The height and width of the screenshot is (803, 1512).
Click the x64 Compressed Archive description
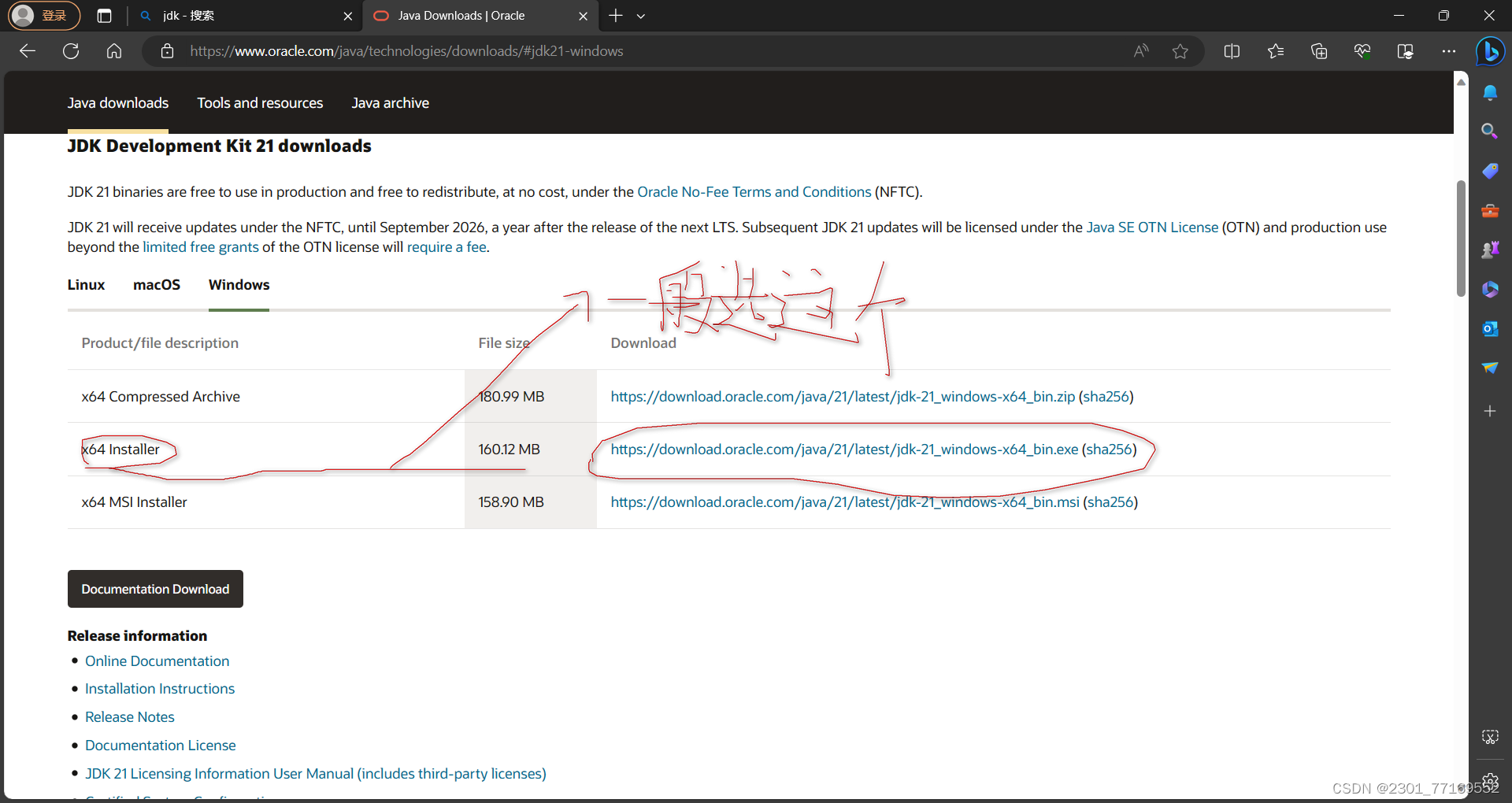coord(161,397)
